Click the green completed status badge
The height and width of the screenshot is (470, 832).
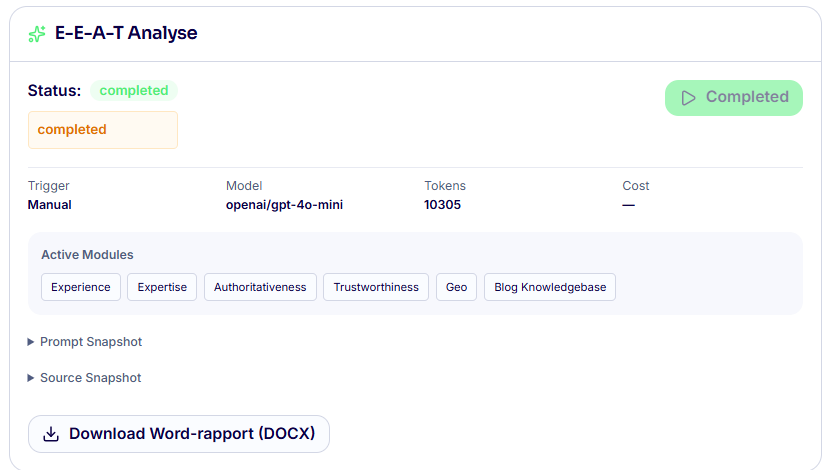point(134,91)
